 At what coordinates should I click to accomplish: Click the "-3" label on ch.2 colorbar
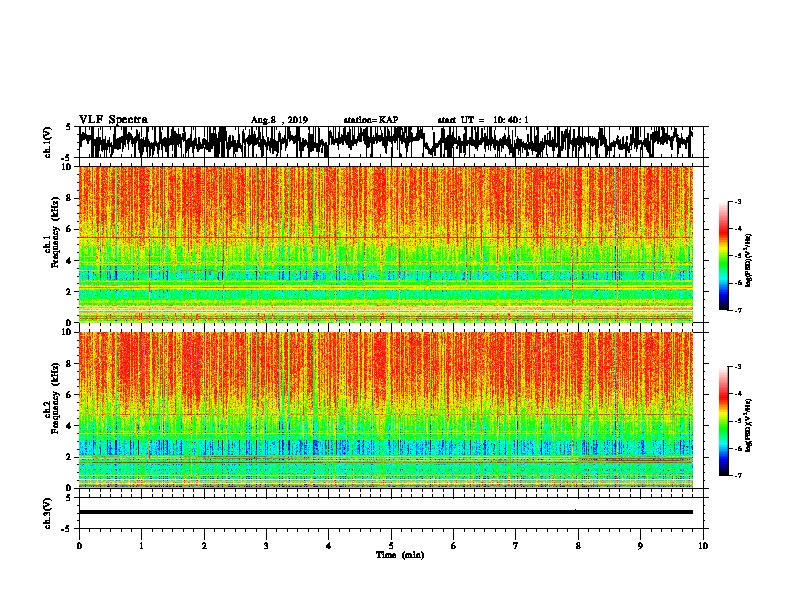[738, 367]
